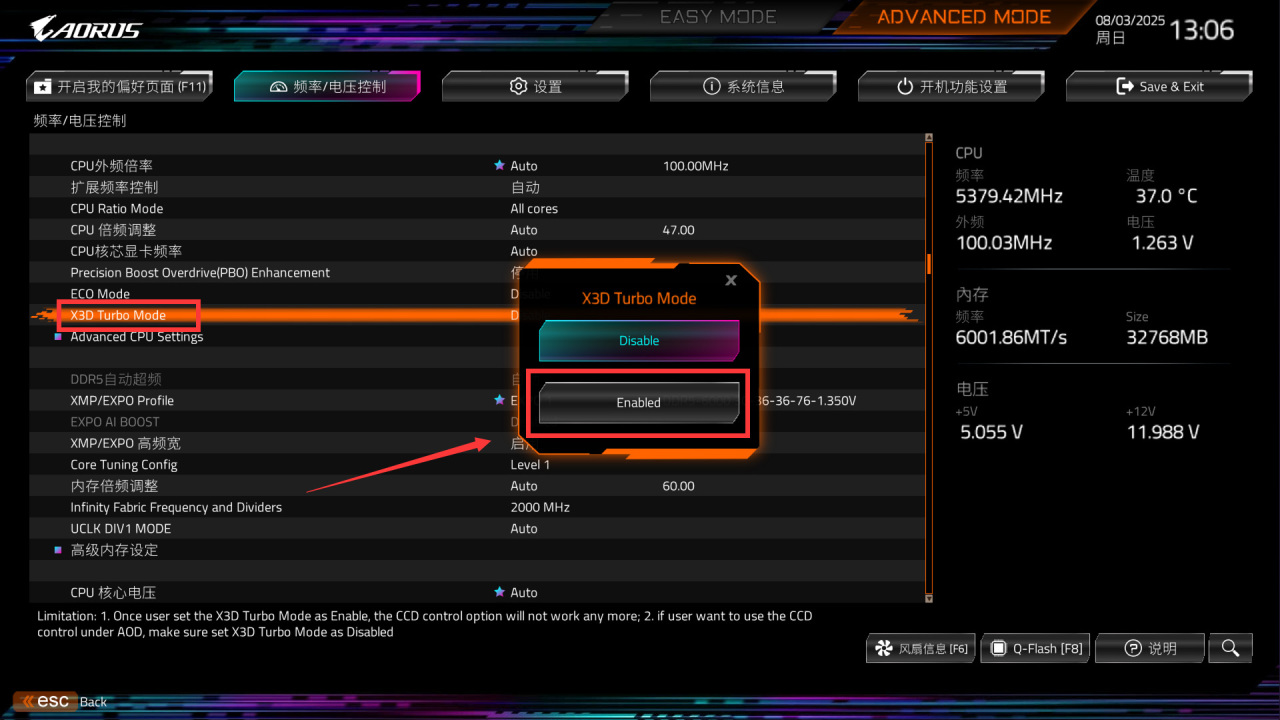
Task: Open the 扩展频率控制 value 自动
Action: pyautogui.click(x=525, y=187)
